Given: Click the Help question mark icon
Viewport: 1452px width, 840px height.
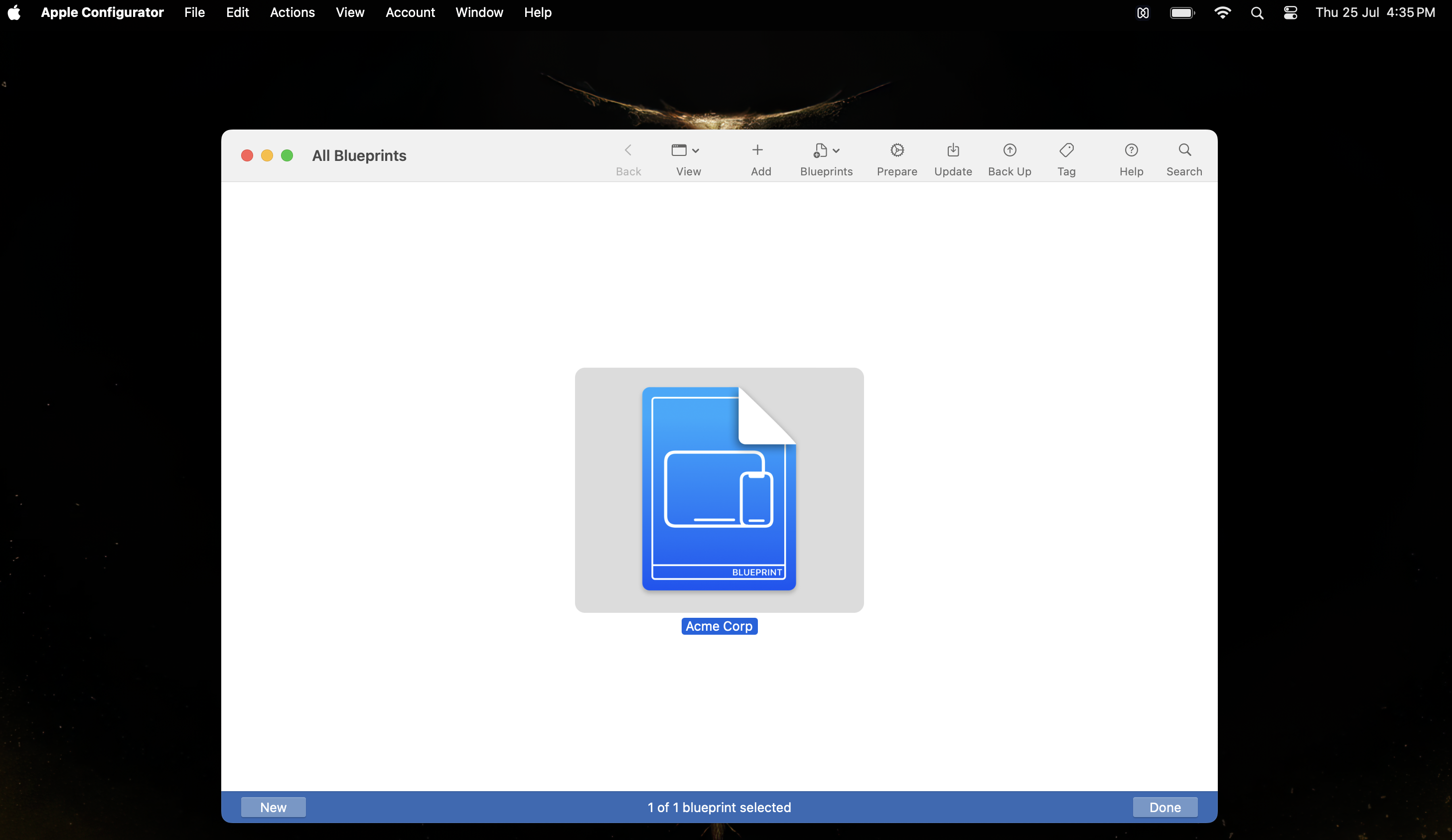Looking at the screenshot, I should (1131, 150).
